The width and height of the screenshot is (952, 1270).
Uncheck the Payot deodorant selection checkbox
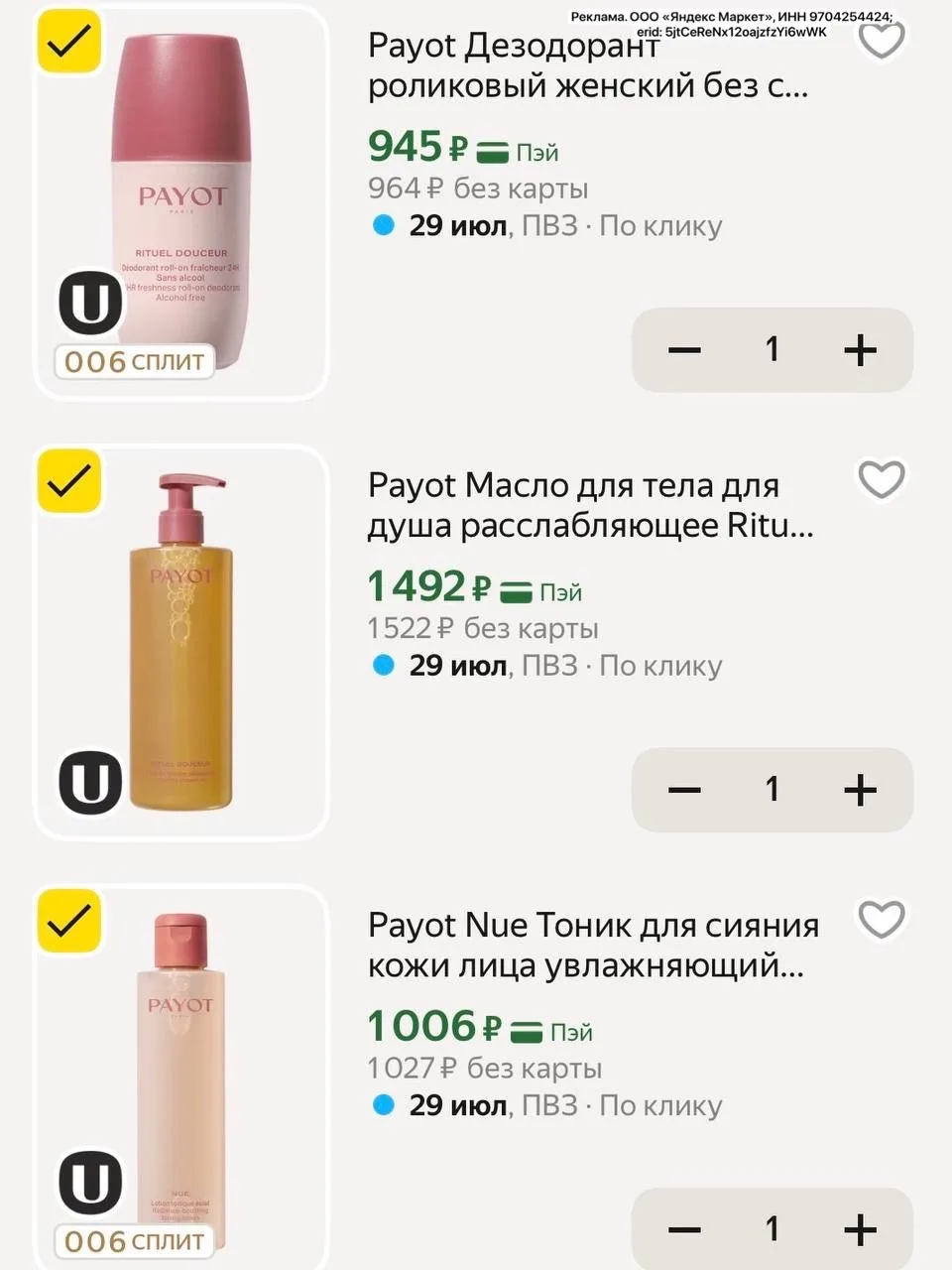(x=69, y=42)
